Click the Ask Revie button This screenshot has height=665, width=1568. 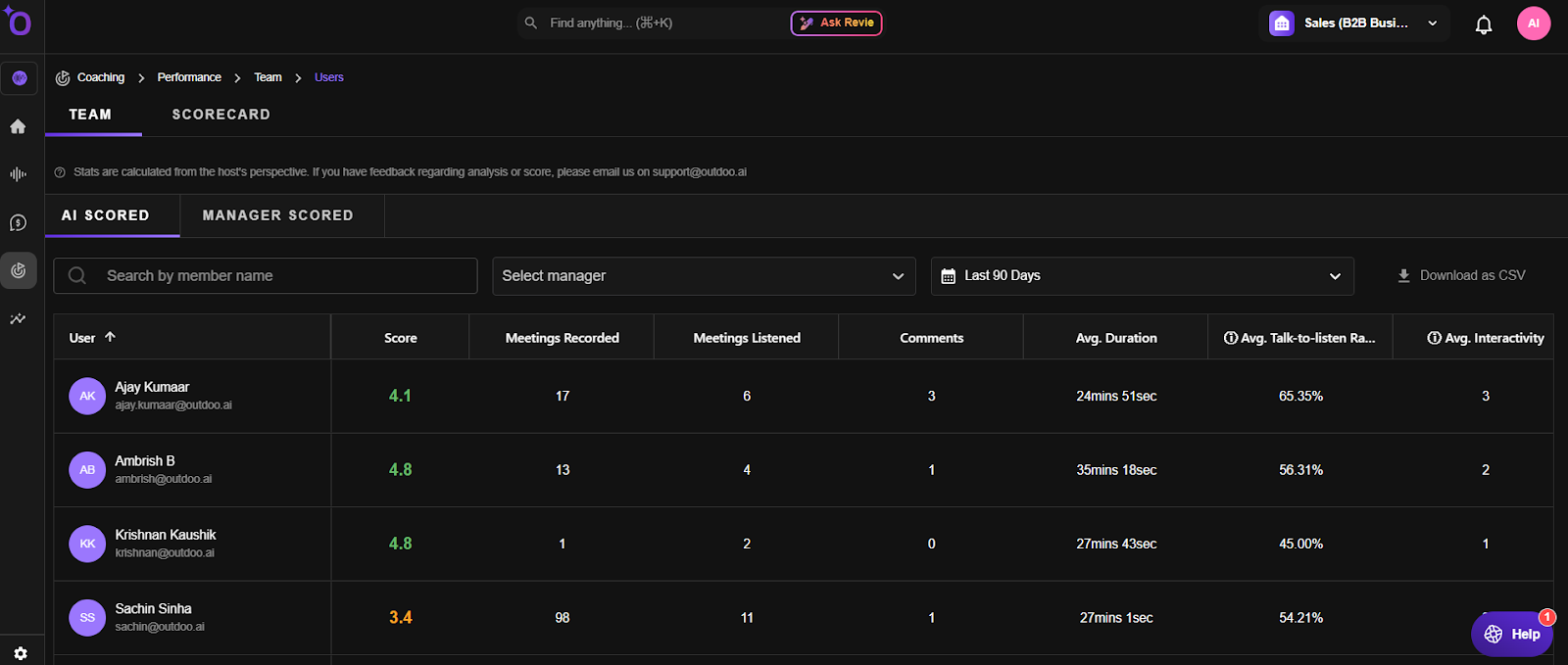pyautogui.click(x=837, y=23)
